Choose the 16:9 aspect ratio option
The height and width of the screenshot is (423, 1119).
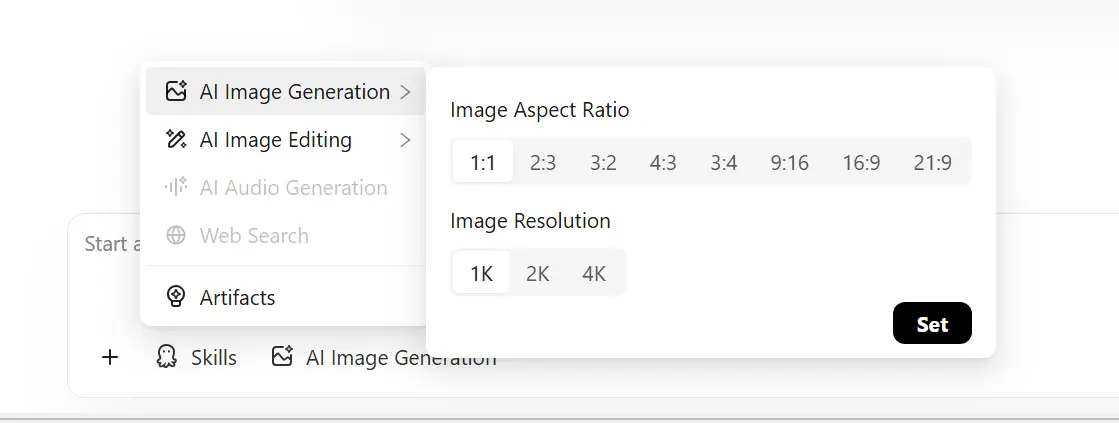click(861, 163)
